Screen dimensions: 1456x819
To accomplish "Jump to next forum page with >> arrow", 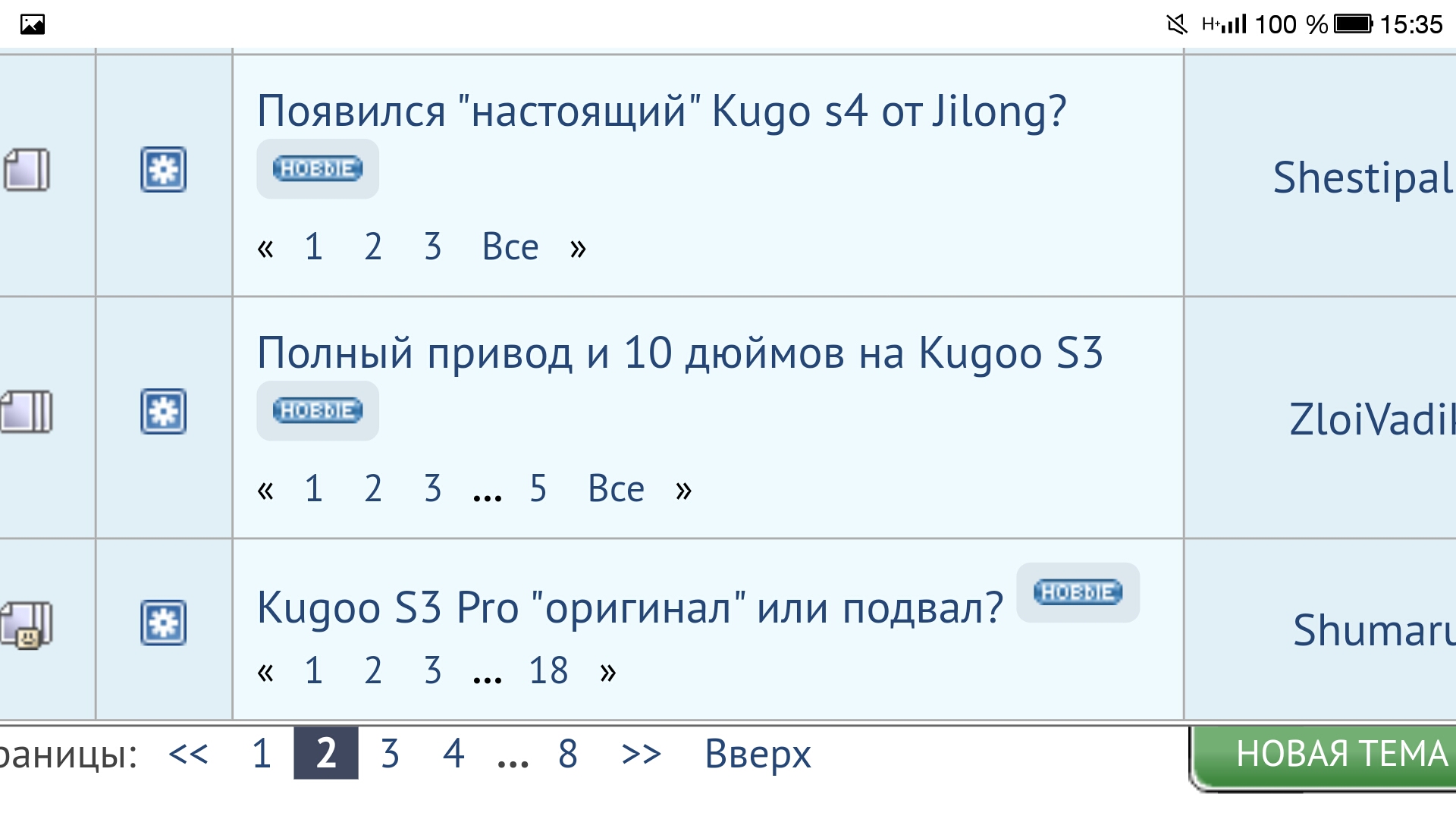I will [641, 754].
